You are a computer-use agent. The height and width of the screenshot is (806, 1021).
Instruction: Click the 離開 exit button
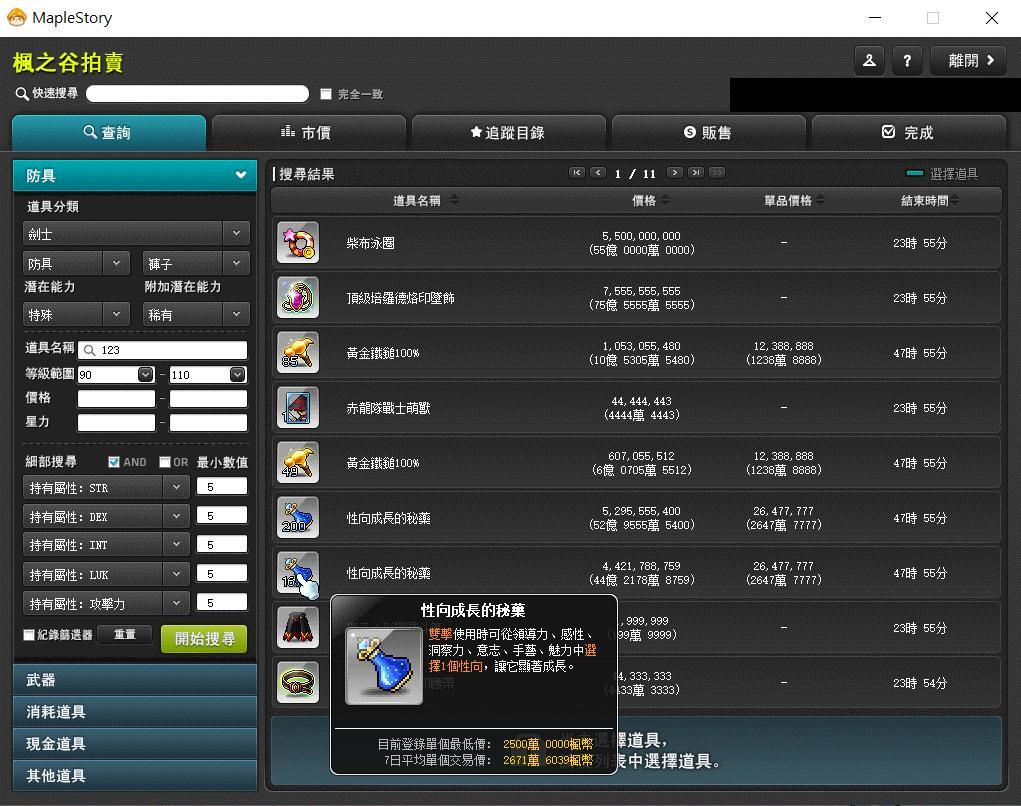coord(967,60)
